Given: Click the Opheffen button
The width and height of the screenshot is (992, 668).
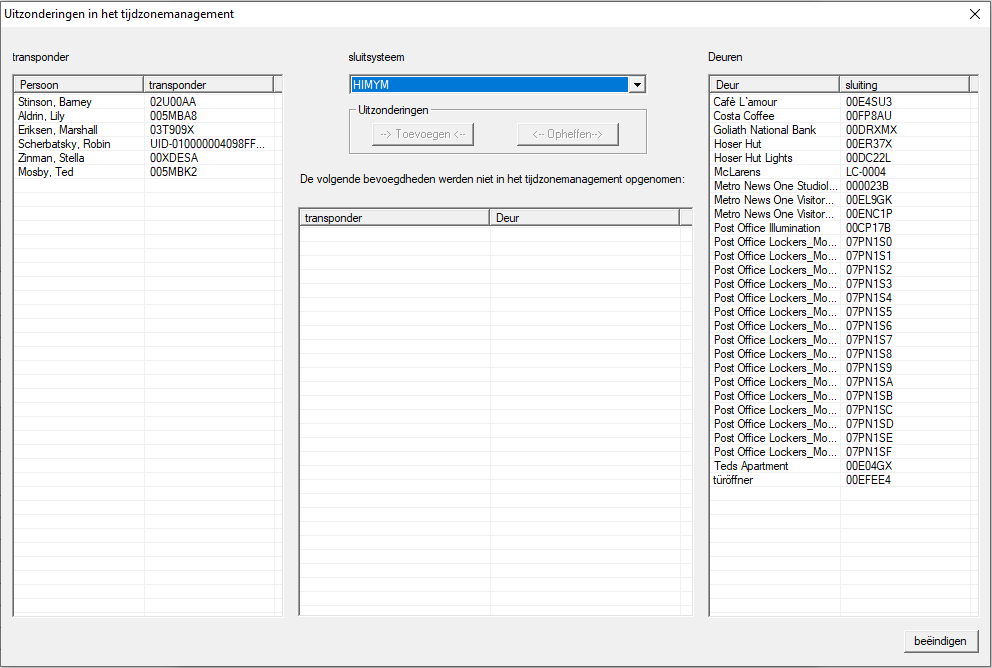Looking at the screenshot, I should click(567, 134).
